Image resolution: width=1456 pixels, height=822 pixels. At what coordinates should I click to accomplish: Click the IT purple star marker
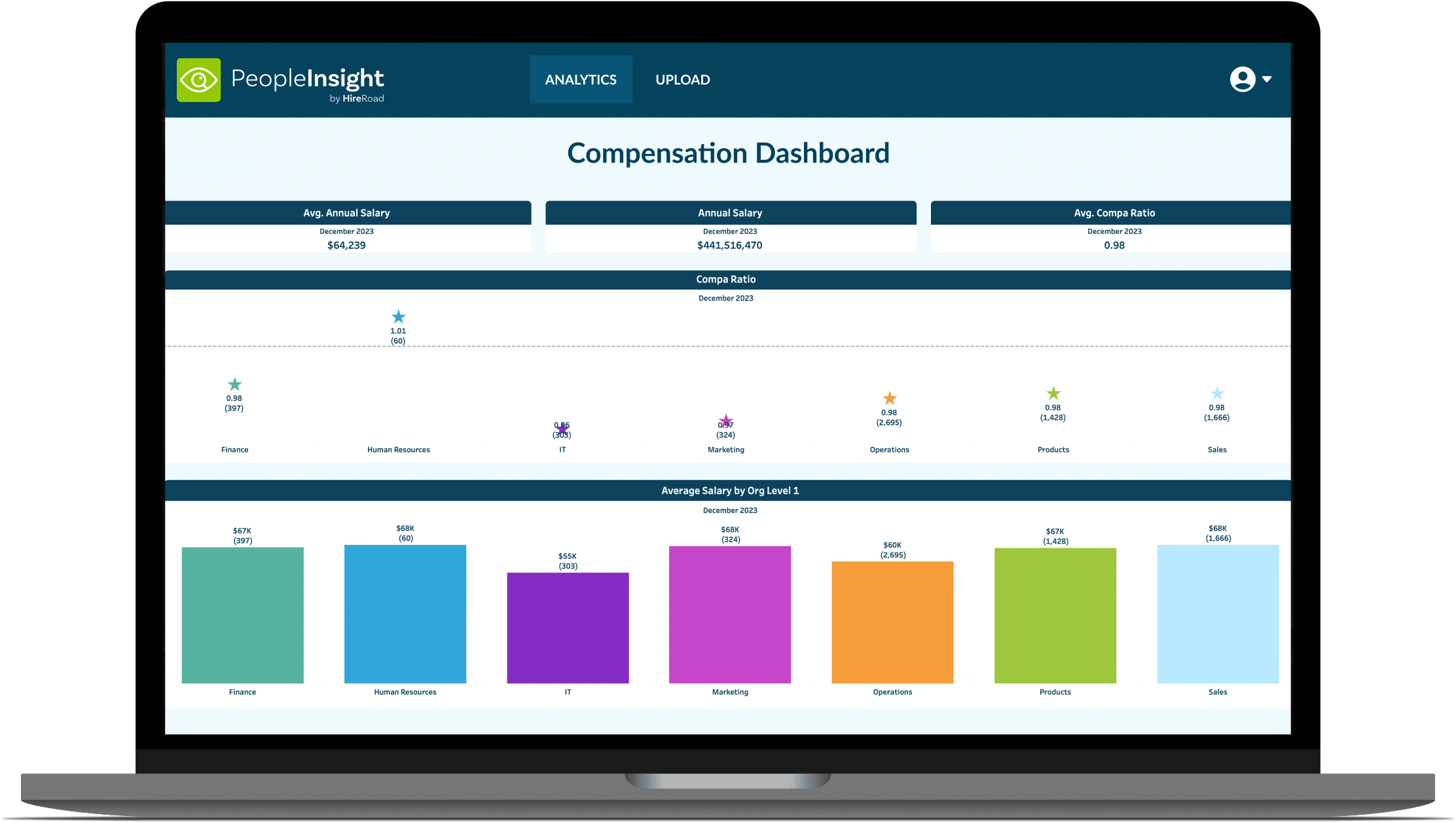pyautogui.click(x=562, y=428)
